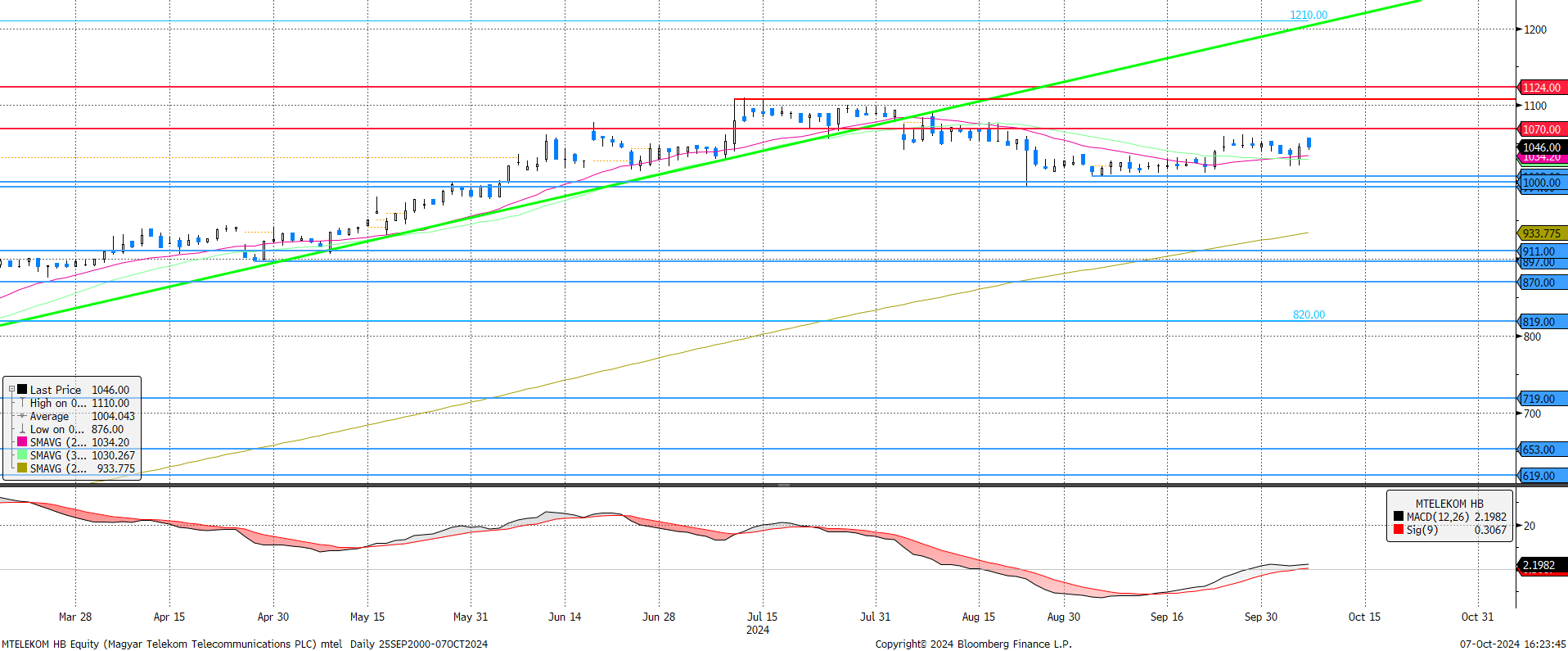Click the black Last Price legend swatch
The image size is (1568, 651).
point(22,390)
